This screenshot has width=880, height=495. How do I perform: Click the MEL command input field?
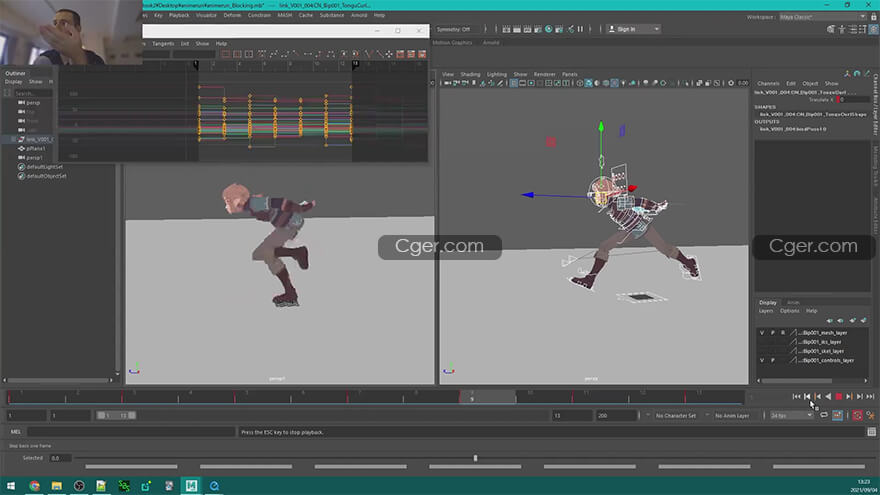pyautogui.click(x=131, y=432)
